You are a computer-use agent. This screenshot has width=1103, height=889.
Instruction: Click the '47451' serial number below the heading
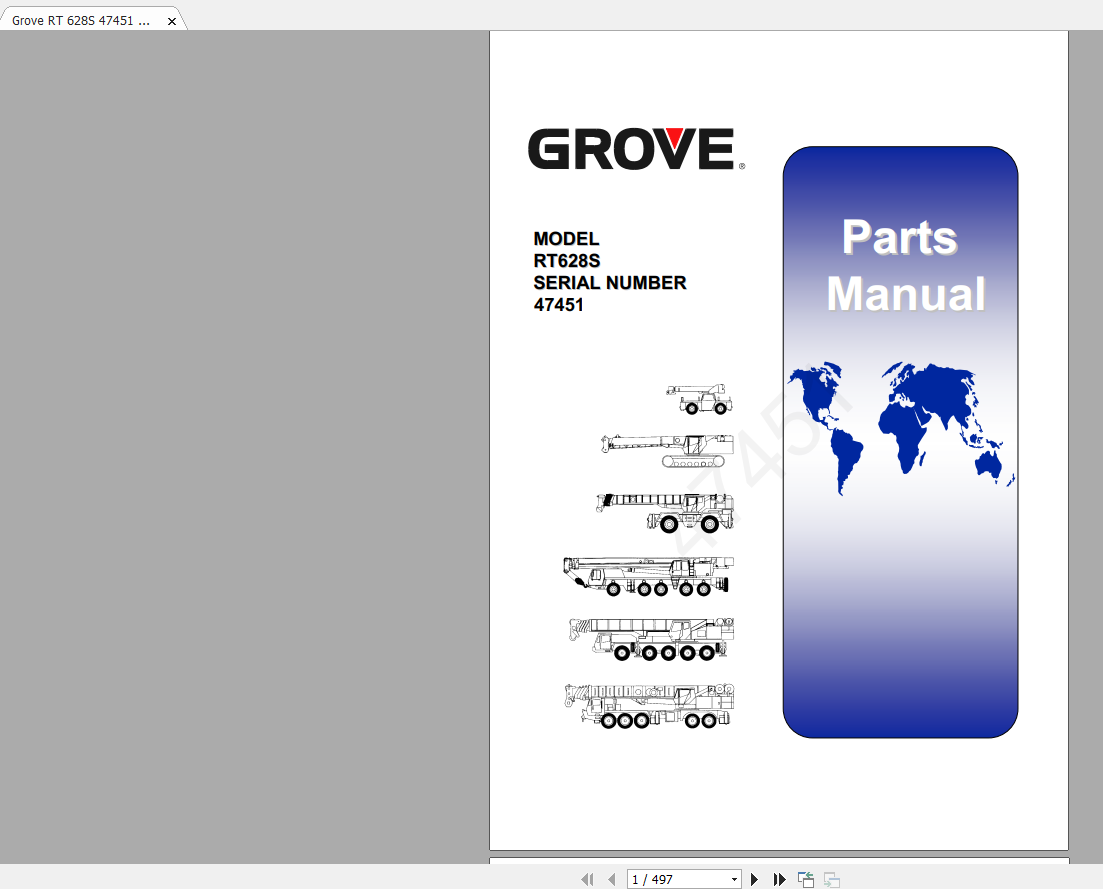click(558, 305)
